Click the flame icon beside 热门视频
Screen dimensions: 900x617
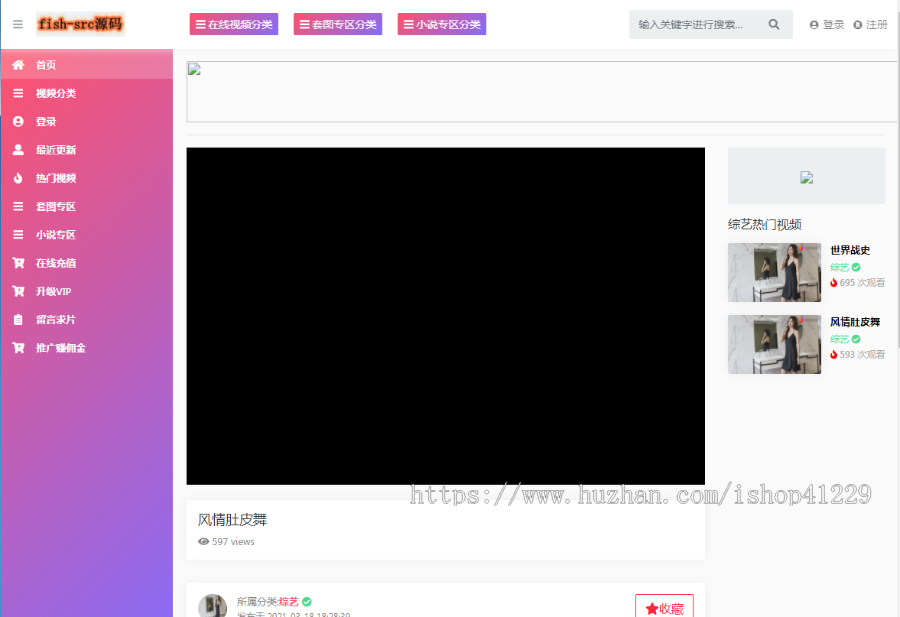coord(18,178)
